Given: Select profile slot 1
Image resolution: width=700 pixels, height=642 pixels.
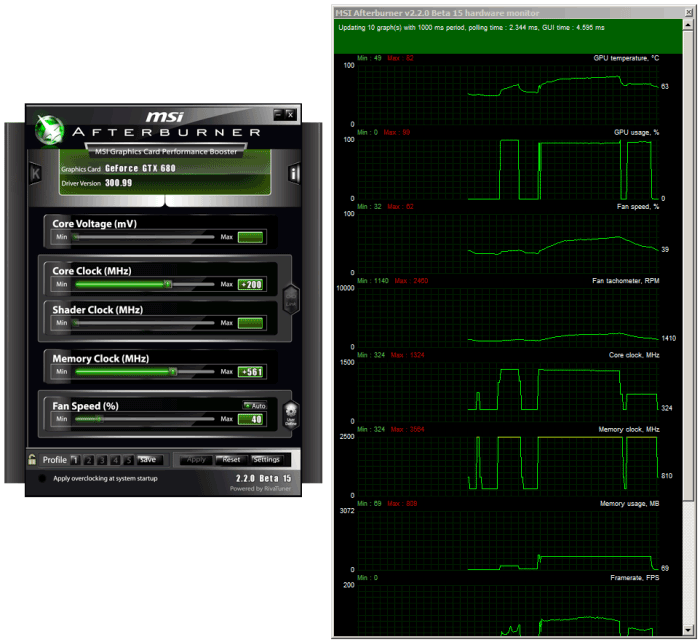Looking at the screenshot, I should pyautogui.click(x=75, y=460).
